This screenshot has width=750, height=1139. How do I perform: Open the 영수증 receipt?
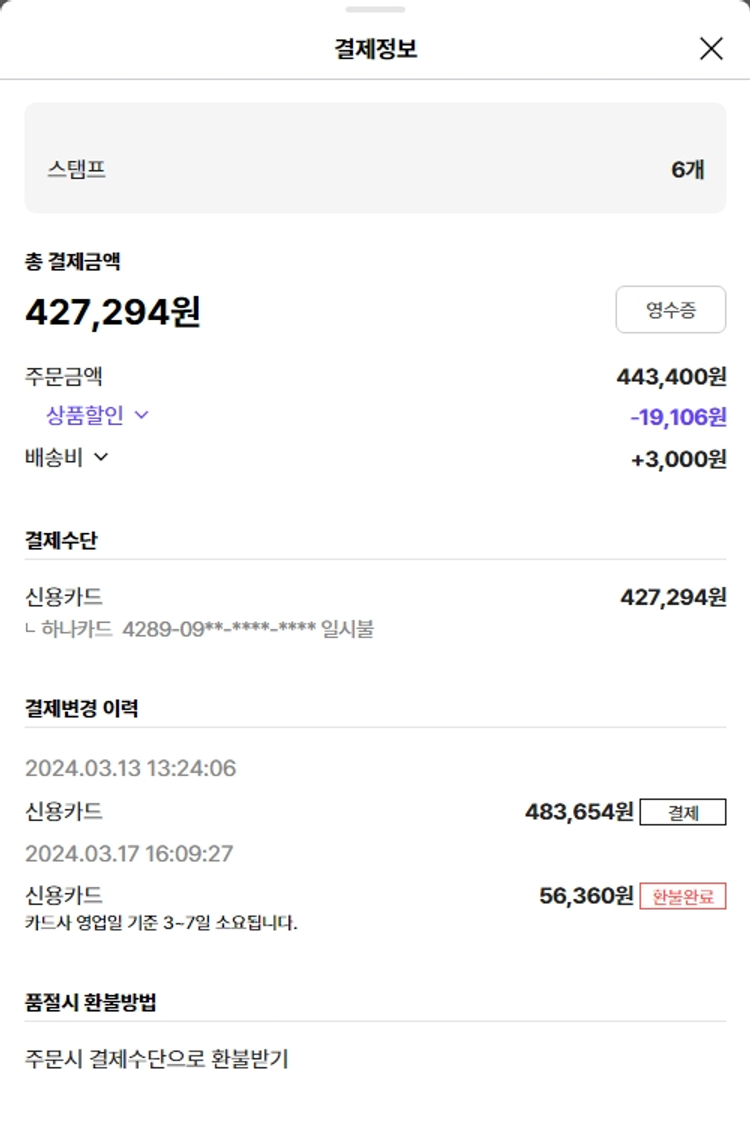coord(670,310)
